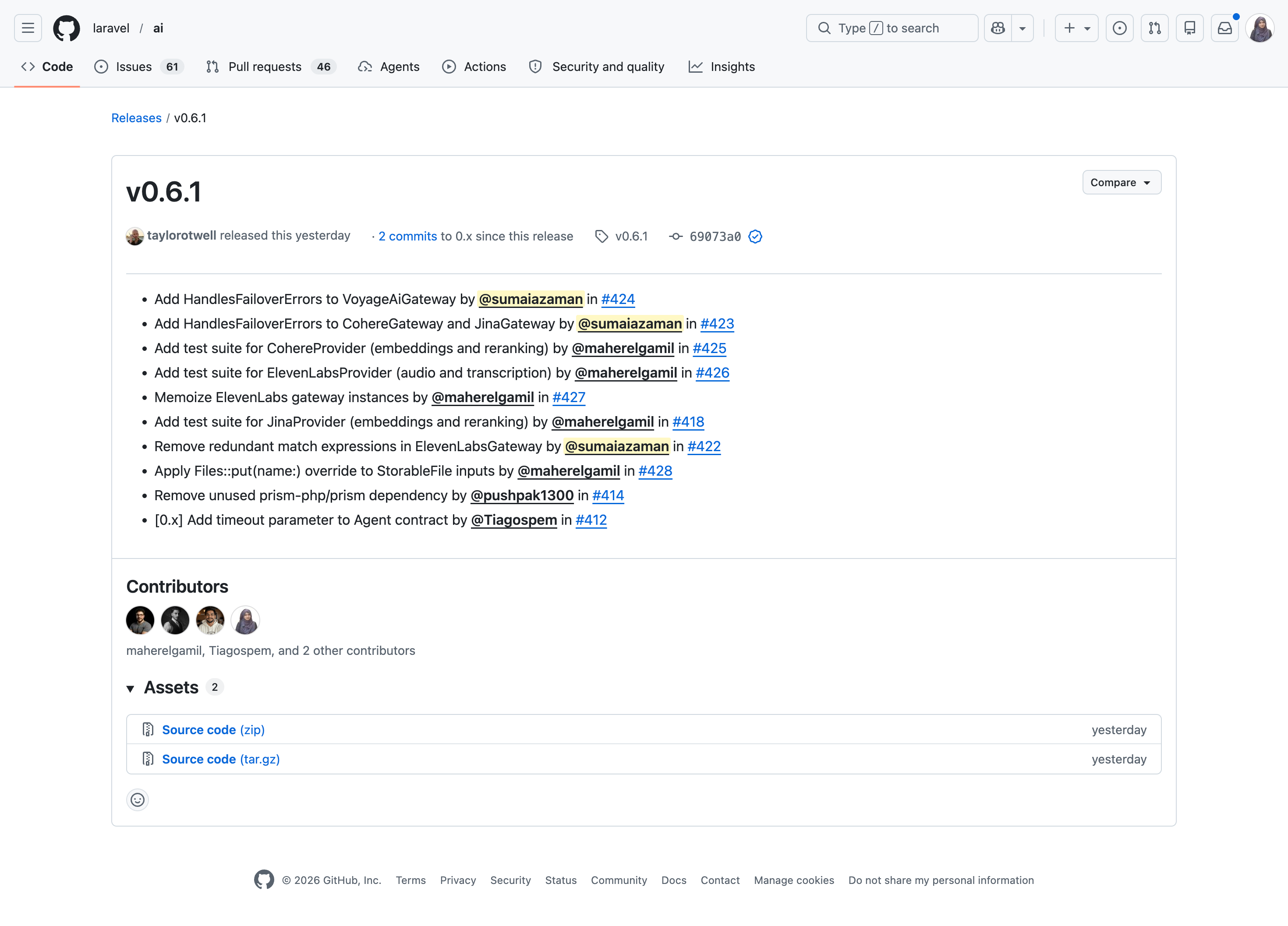The height and width of the screenshot is (926, 1288).
Task: Open pull request #422
Action: (704, 446)
